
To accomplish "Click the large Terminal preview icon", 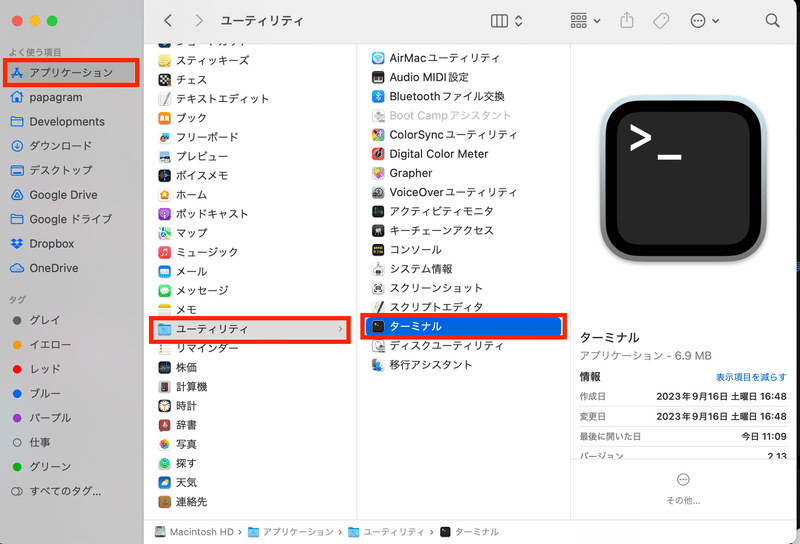I will [683, 180].
